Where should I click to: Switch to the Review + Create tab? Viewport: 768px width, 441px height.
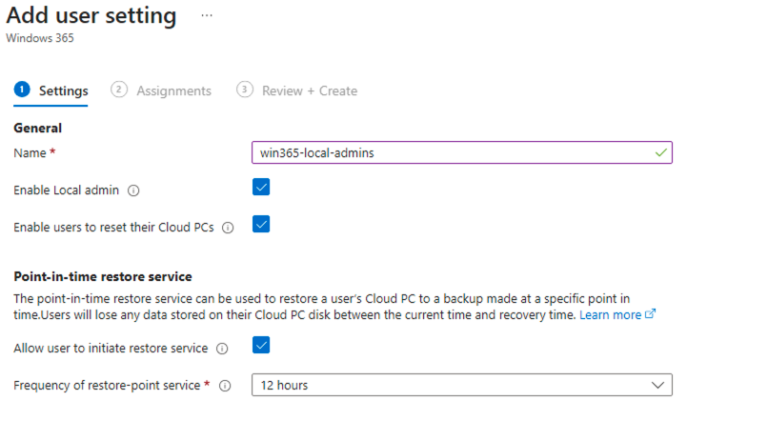tap(297, 91)
